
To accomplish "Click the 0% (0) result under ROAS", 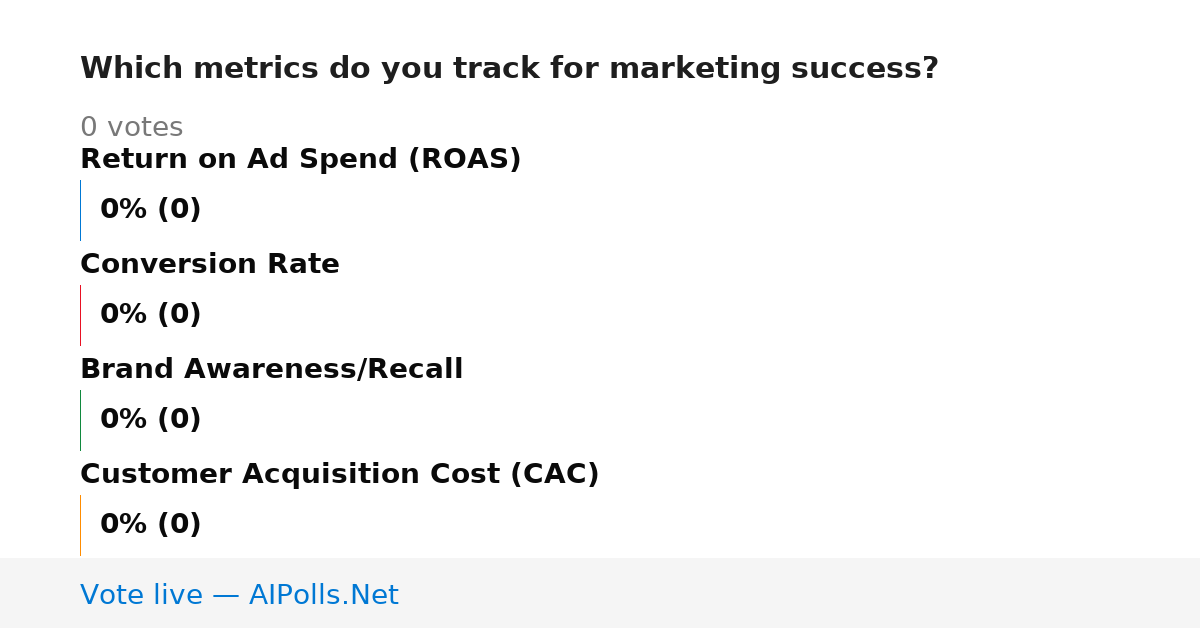I will (150, 210).
